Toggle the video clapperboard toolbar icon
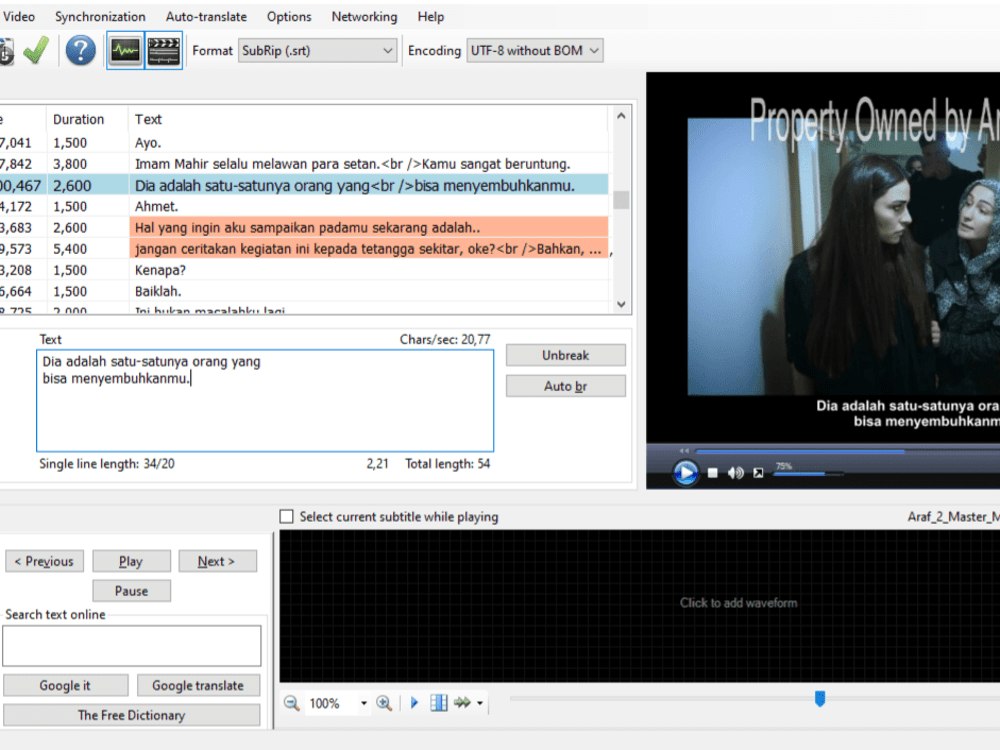This screenshot has width=1000, height=750. 163,50
